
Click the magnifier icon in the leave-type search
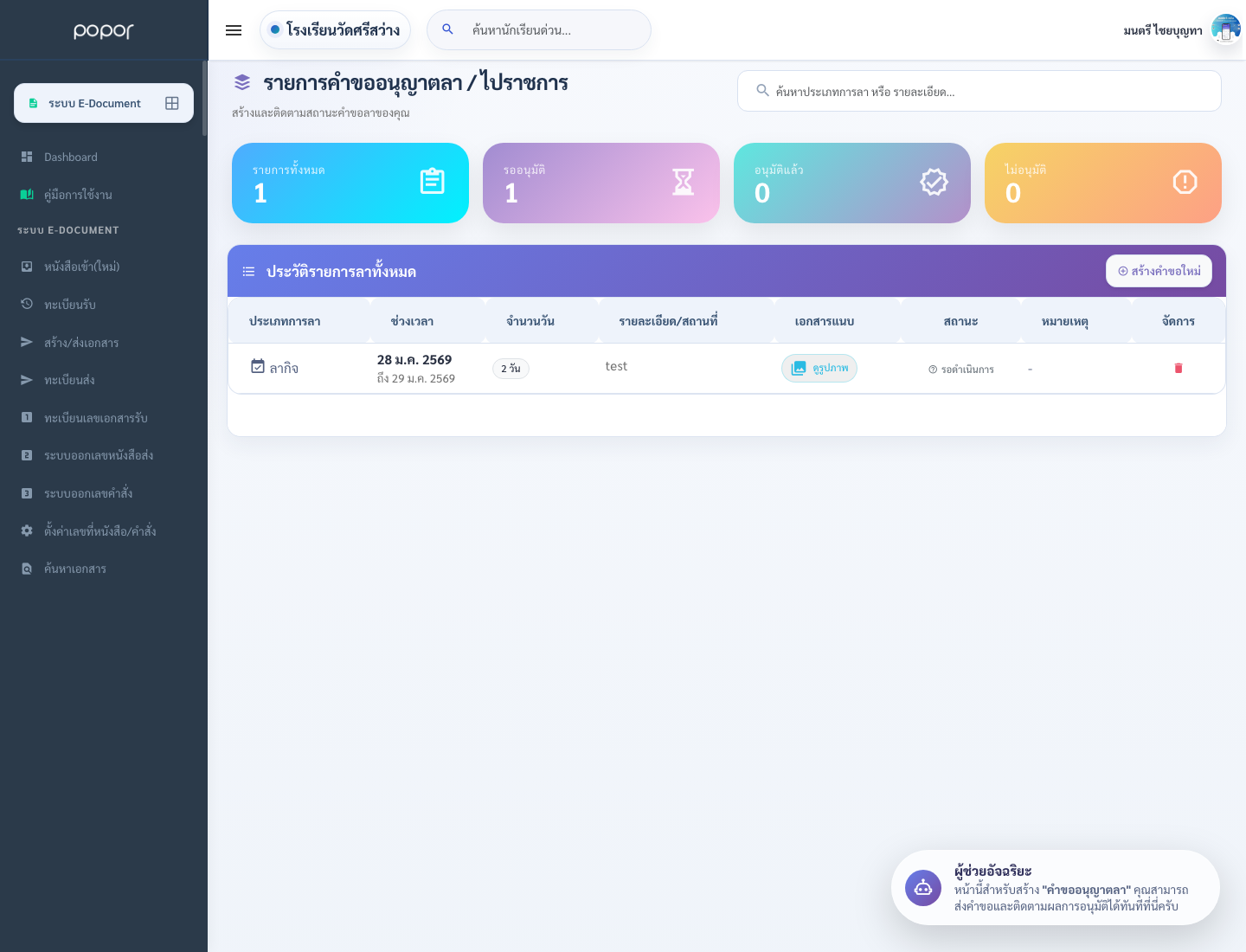(x=762, y=90)
